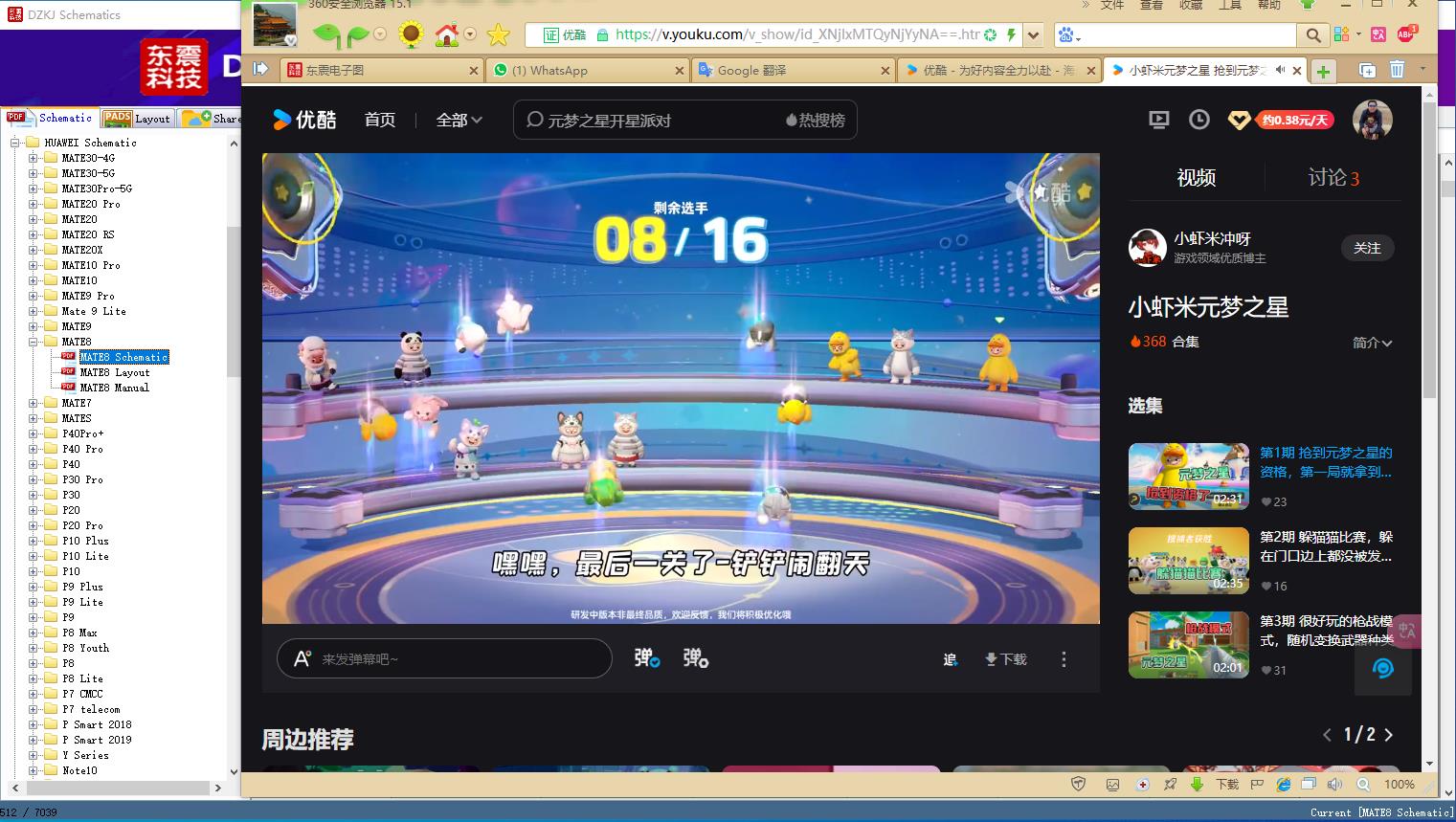Viewport: 1456px width, 822px height.
Task: Click the green download arrow in status bar
Action: click(1197, 784)
